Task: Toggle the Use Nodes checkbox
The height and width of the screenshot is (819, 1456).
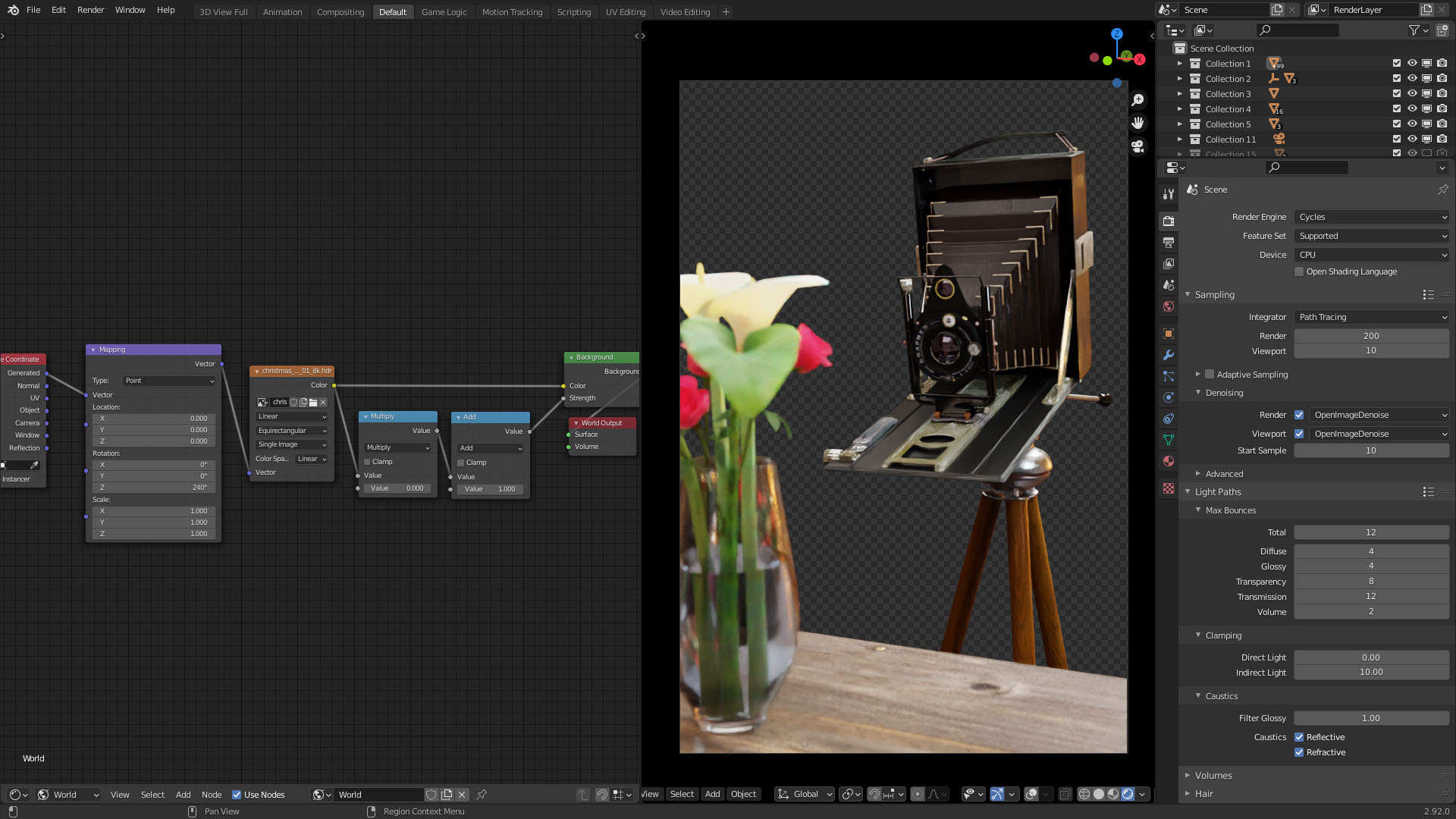Action: (x=237, y=795)
